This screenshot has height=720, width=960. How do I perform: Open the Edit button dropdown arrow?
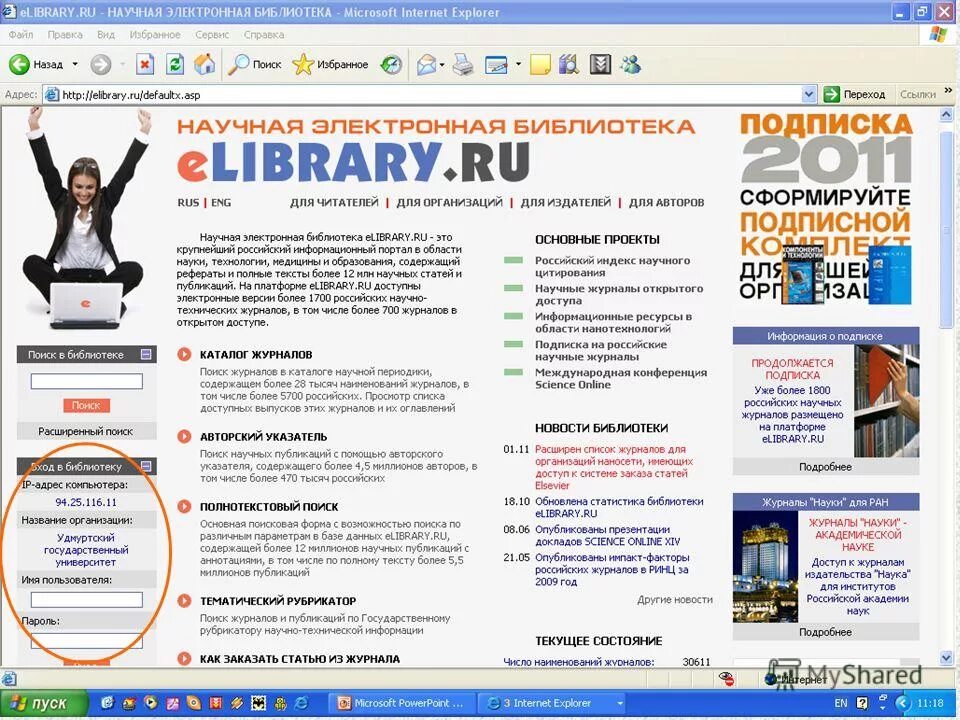(518, 64)
